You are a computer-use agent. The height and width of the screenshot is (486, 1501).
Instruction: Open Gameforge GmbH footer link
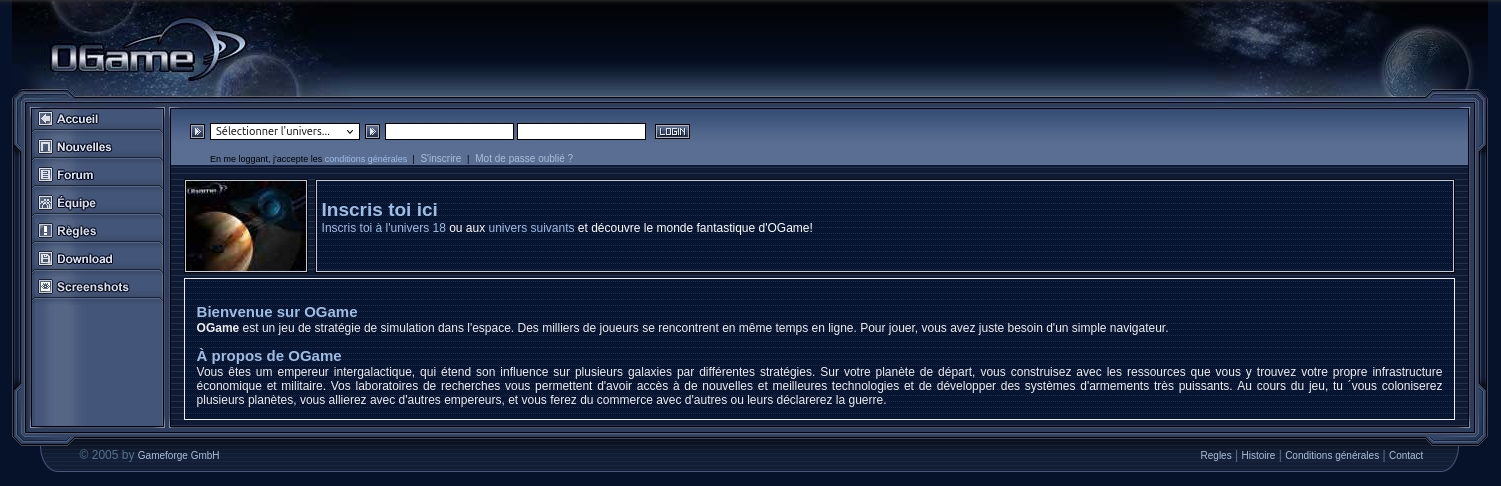point(178,456)
